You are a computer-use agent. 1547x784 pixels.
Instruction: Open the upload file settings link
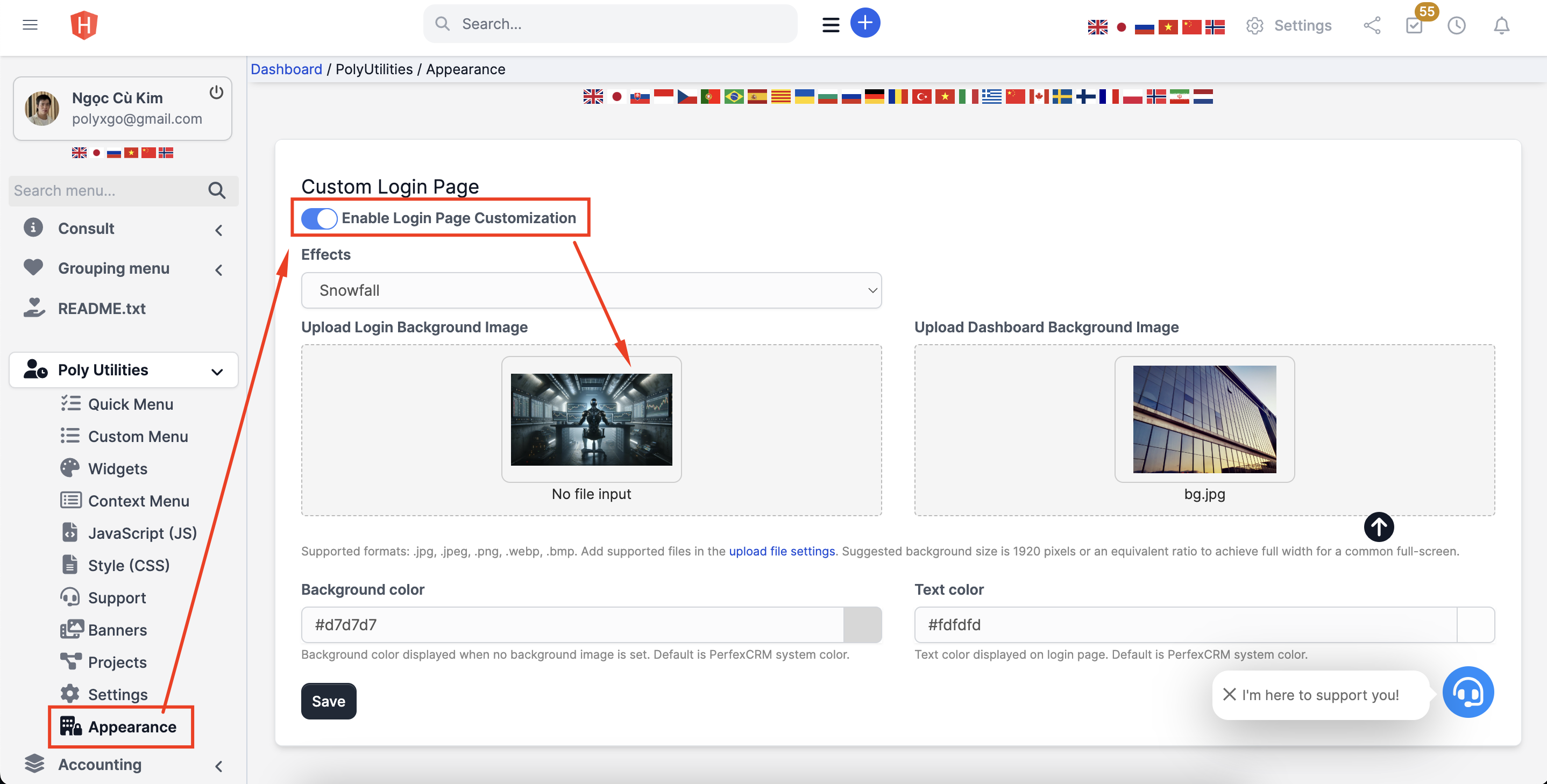pos(782,551)
